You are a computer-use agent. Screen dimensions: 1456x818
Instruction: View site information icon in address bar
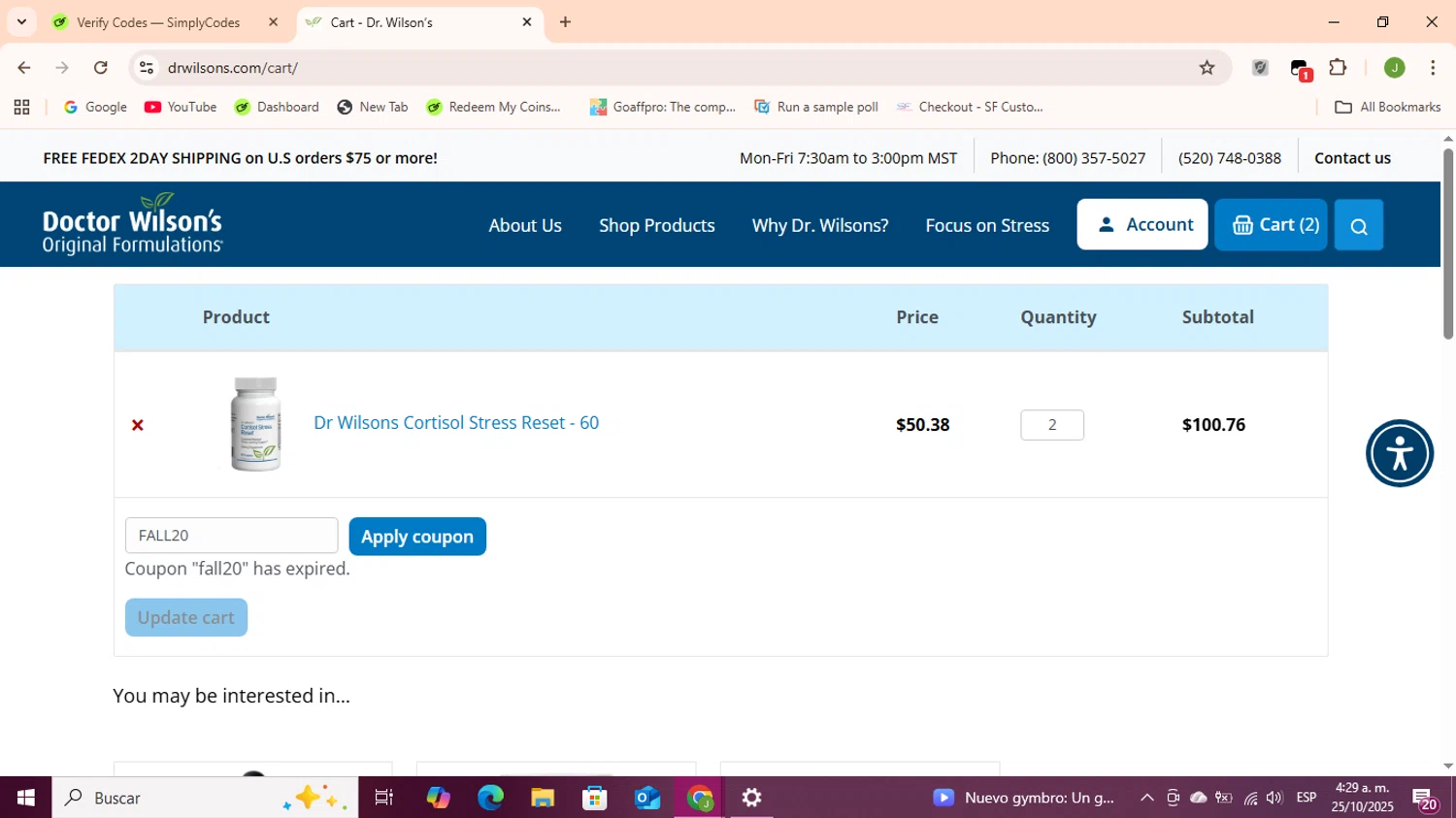[x=147, y=68]
